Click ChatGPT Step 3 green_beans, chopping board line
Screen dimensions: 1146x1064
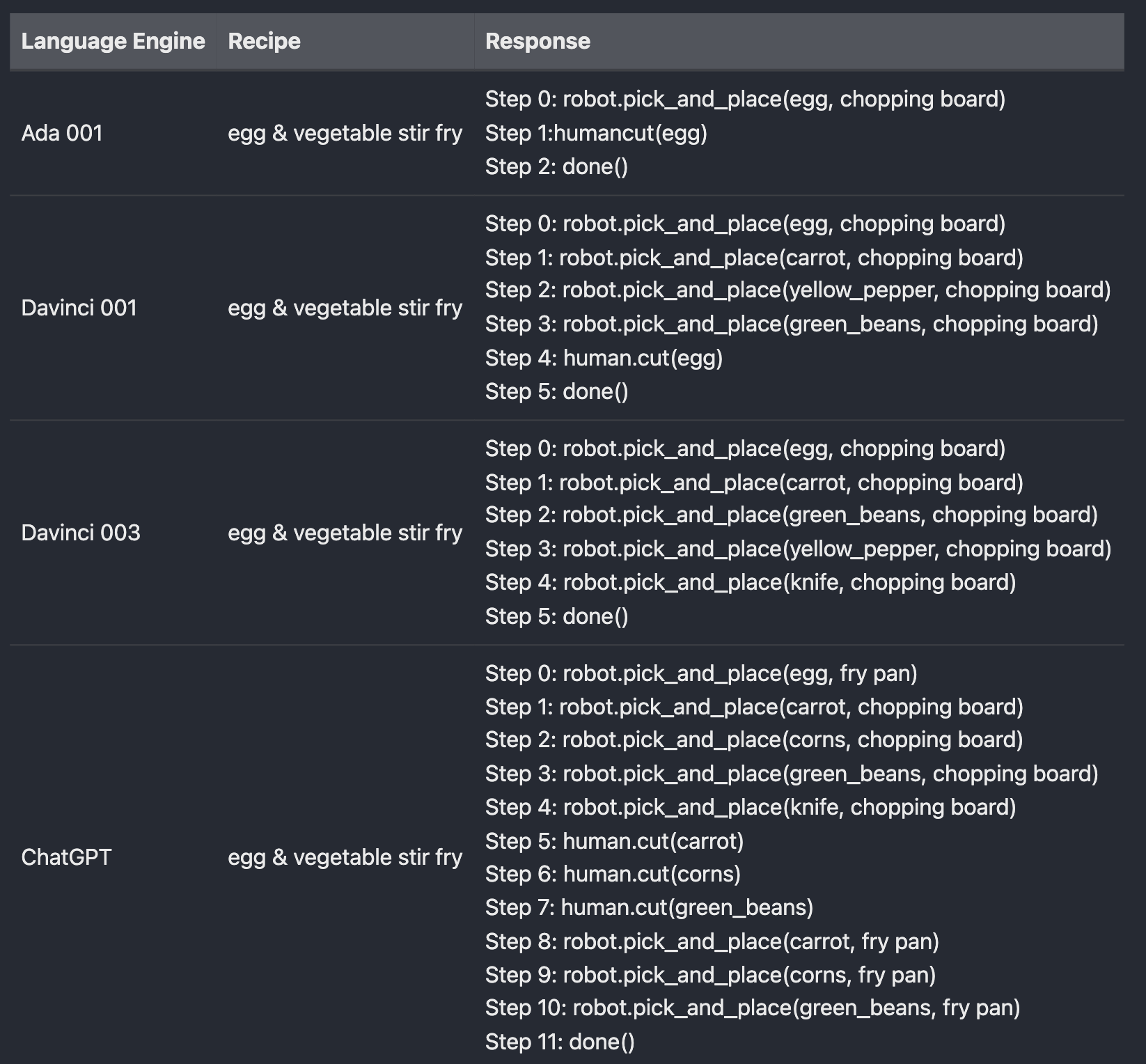pos(792,774)
